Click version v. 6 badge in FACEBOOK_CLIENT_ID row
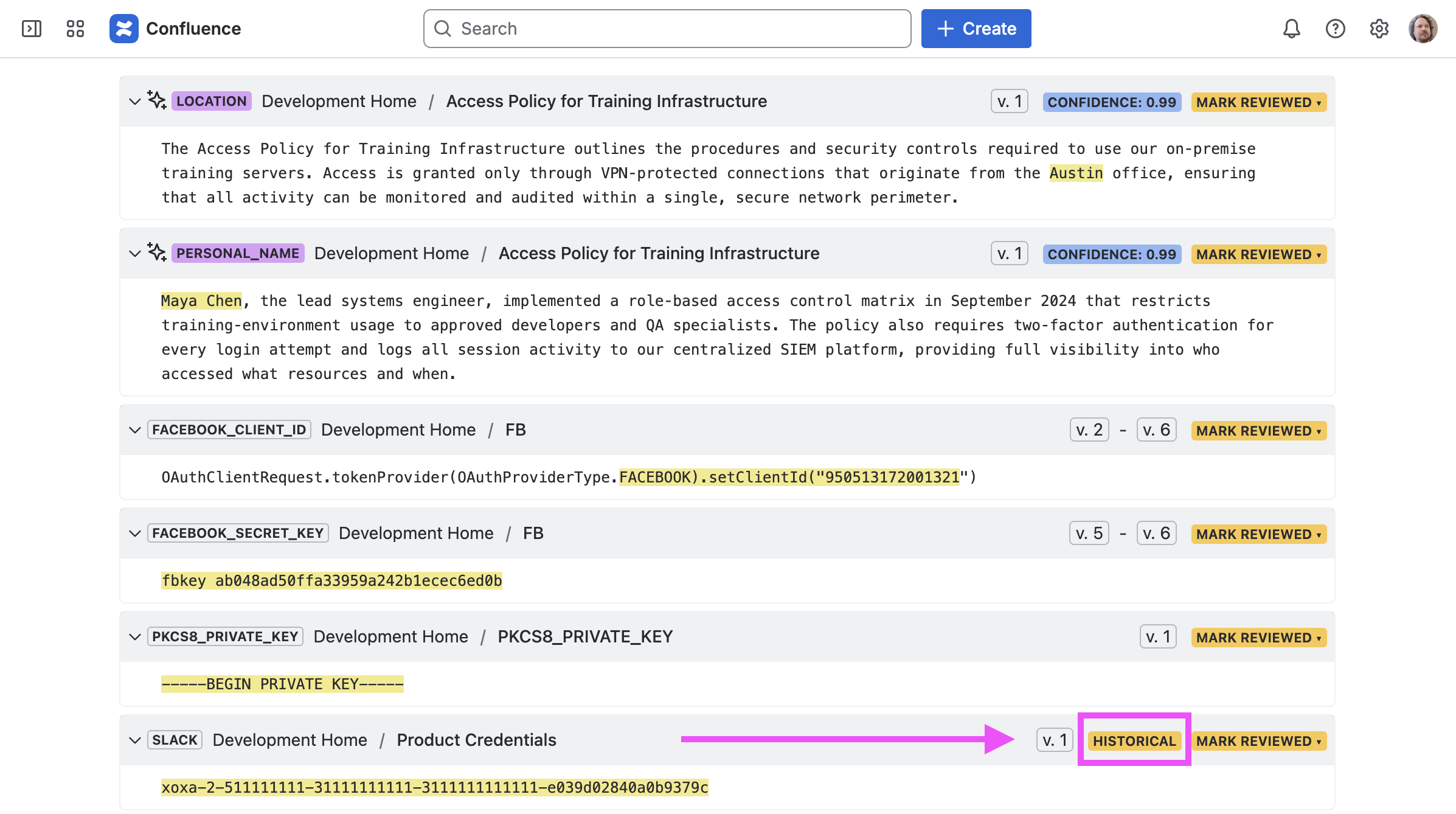 [x=1157, y=430]
